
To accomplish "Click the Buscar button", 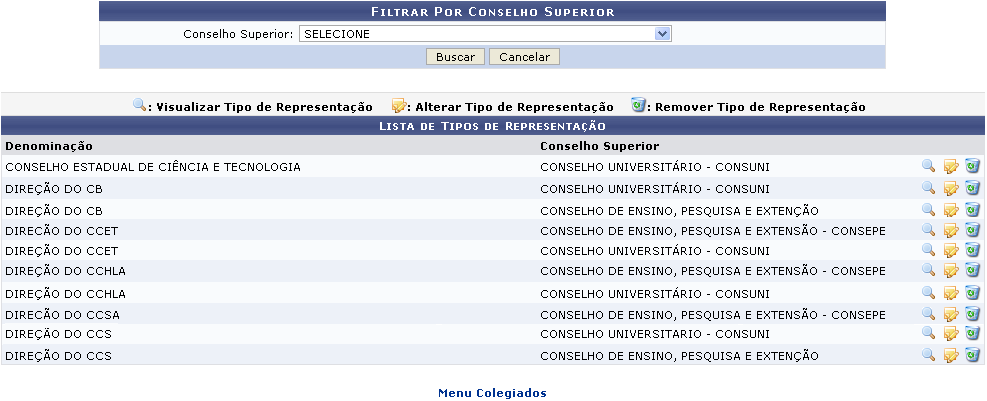I will point(455,57).
